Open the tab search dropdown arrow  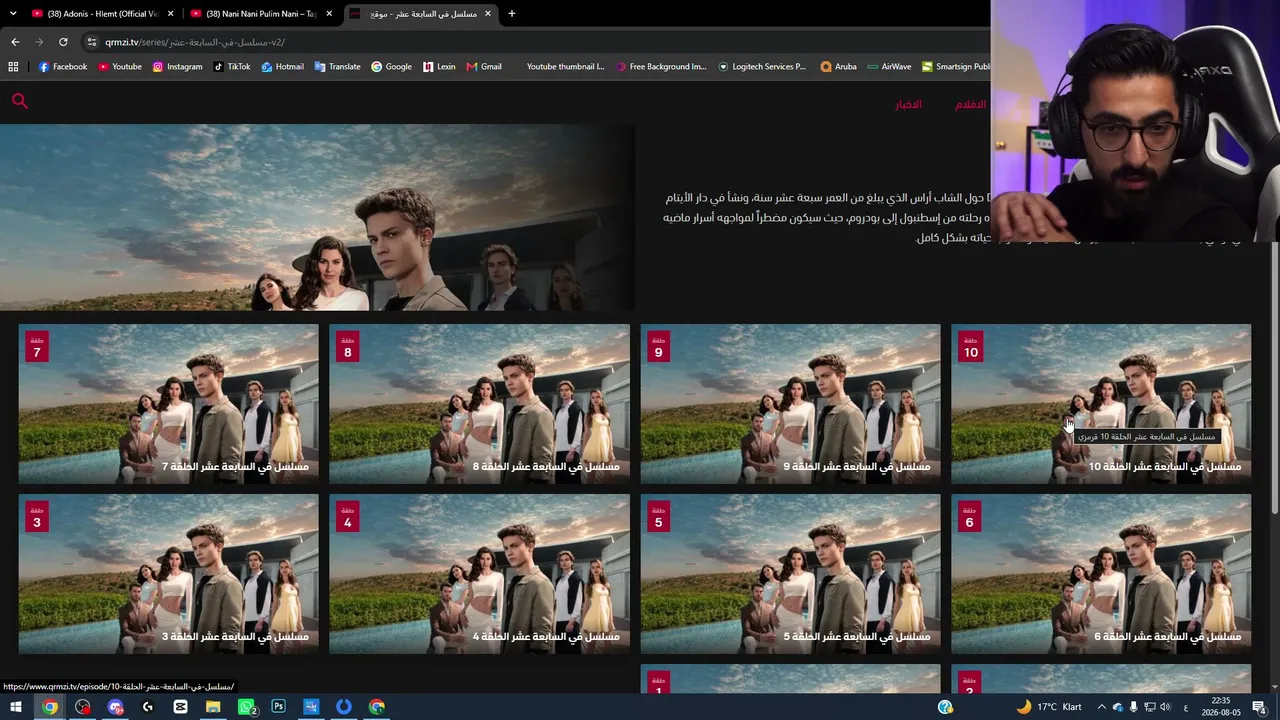(x=12, y=13)
